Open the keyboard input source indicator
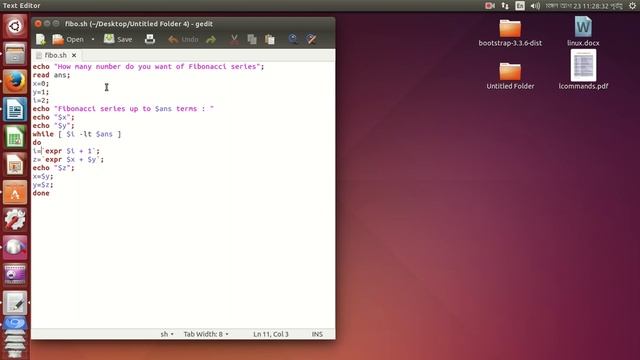The height and width of the screenshot is (360, 640). click(520, 6)
